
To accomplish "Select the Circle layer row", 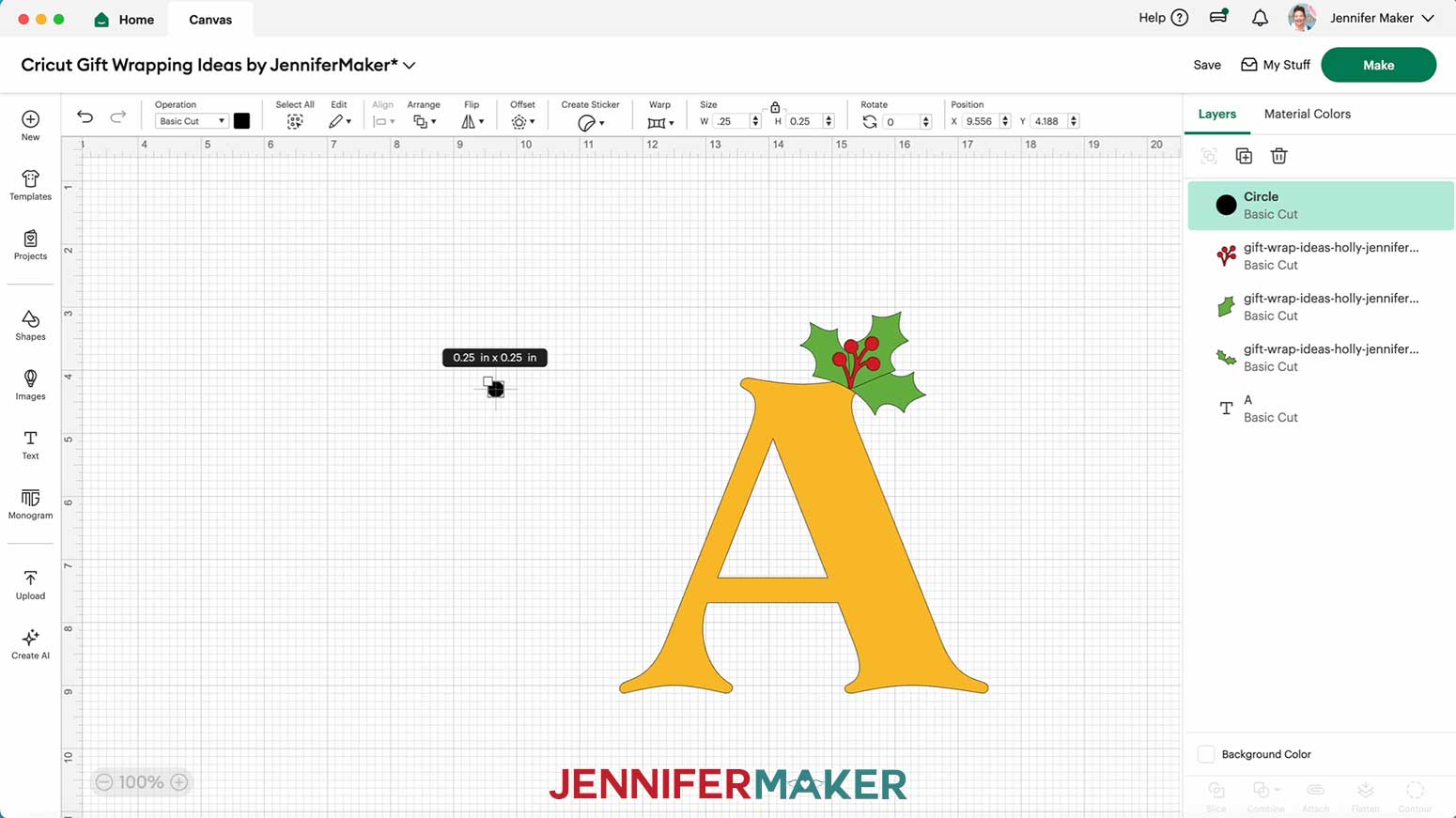I will 1321,205.
